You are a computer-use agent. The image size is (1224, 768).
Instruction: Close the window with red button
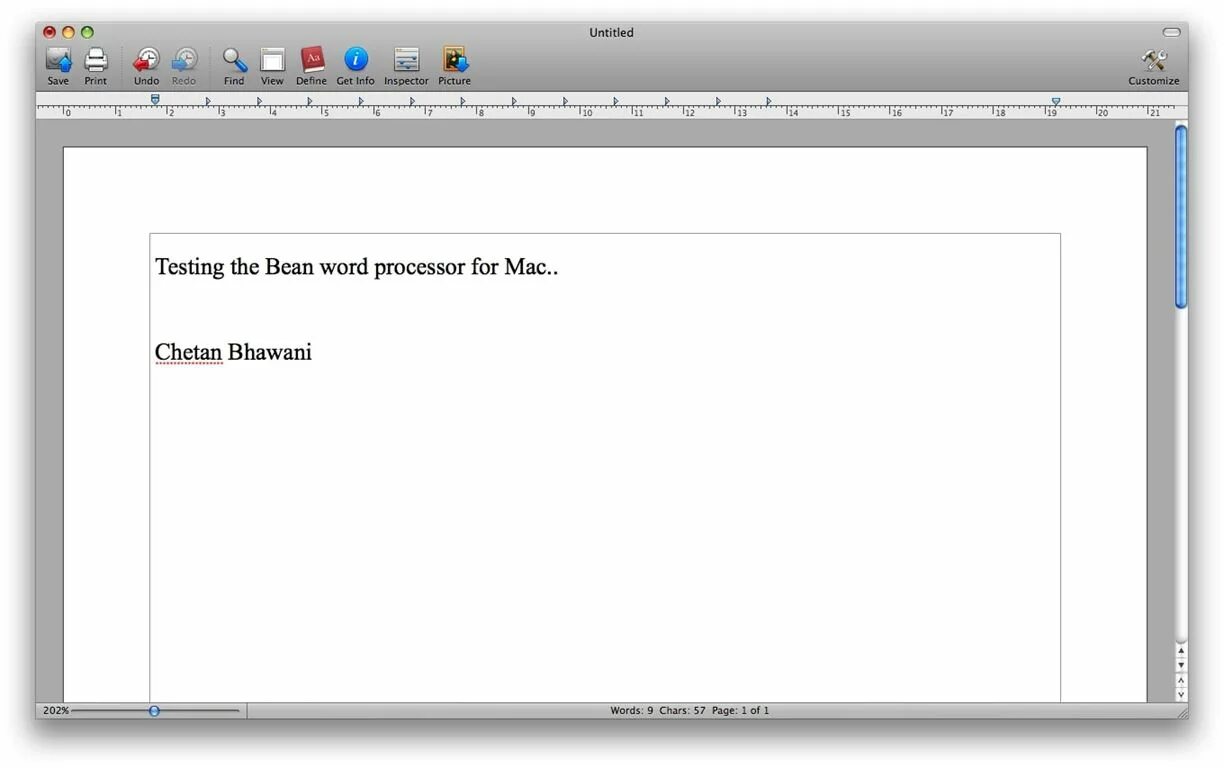click(49, 33)
